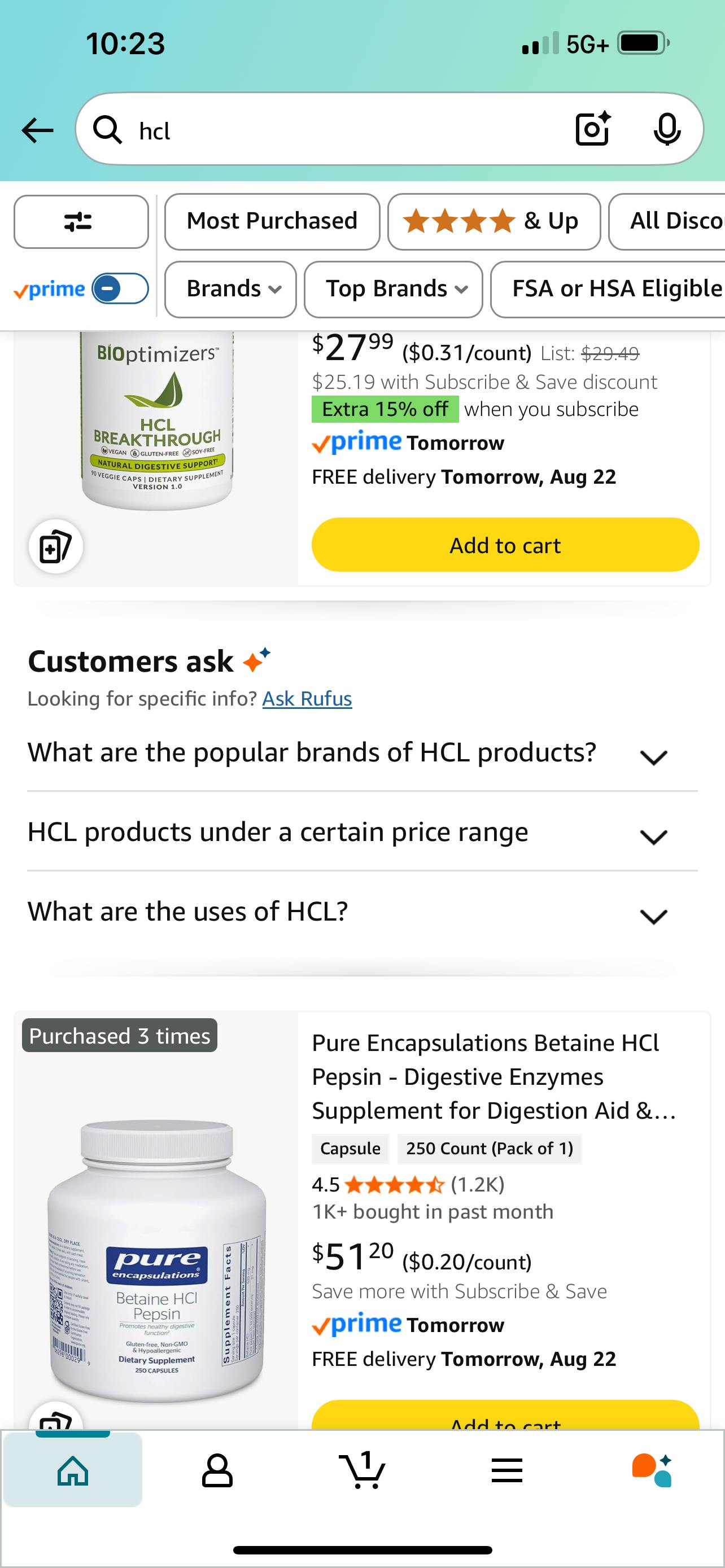This screenshot has height=1568, width=725.
Task: Toggle the Most Purchased filter chip
Action: [272, 222]
